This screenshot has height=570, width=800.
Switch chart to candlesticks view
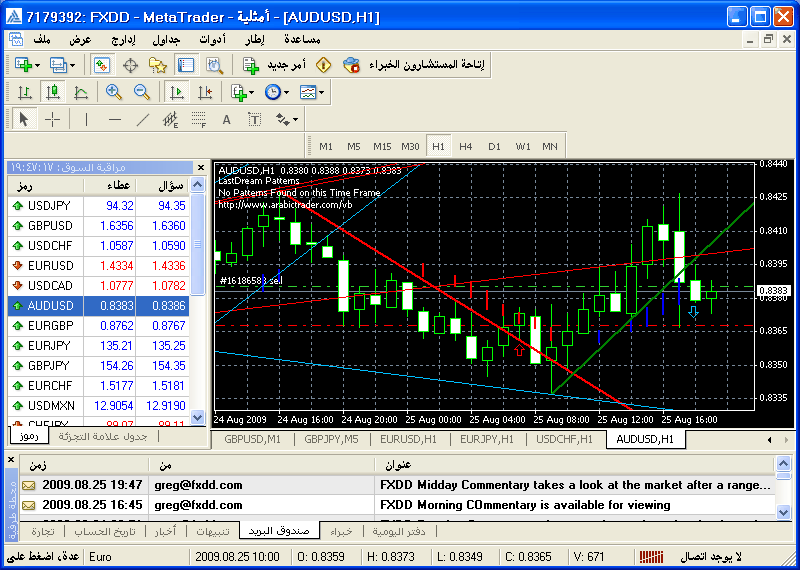[x=53, y=92]
